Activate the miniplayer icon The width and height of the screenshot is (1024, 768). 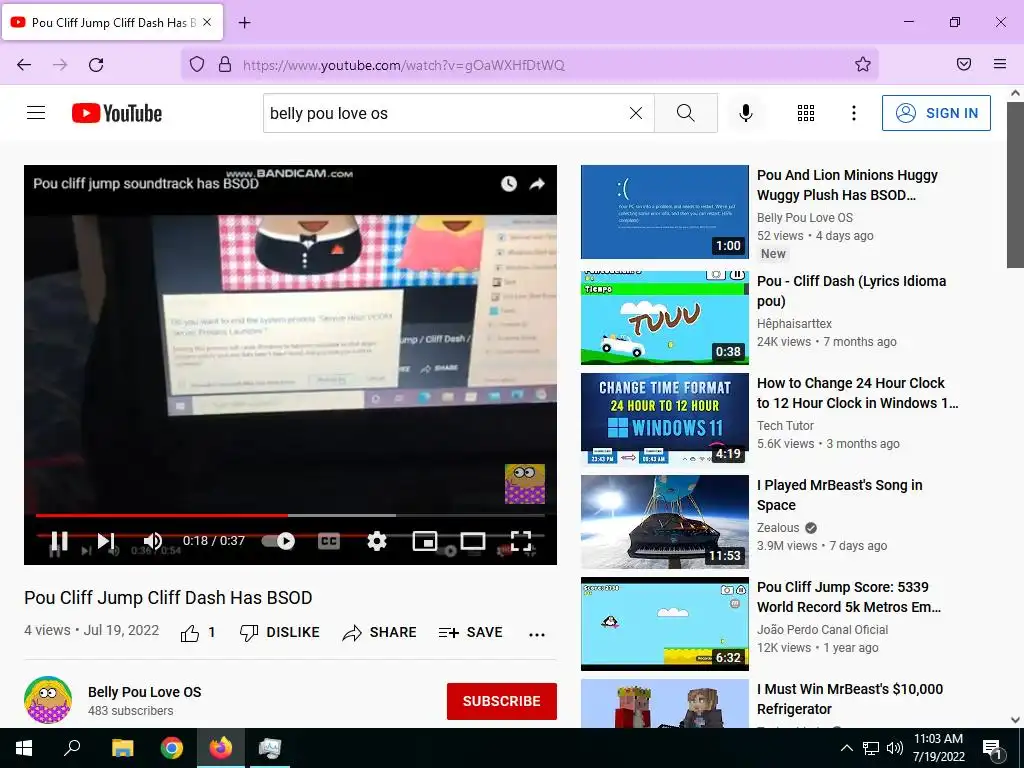click(x=424, y=541)
